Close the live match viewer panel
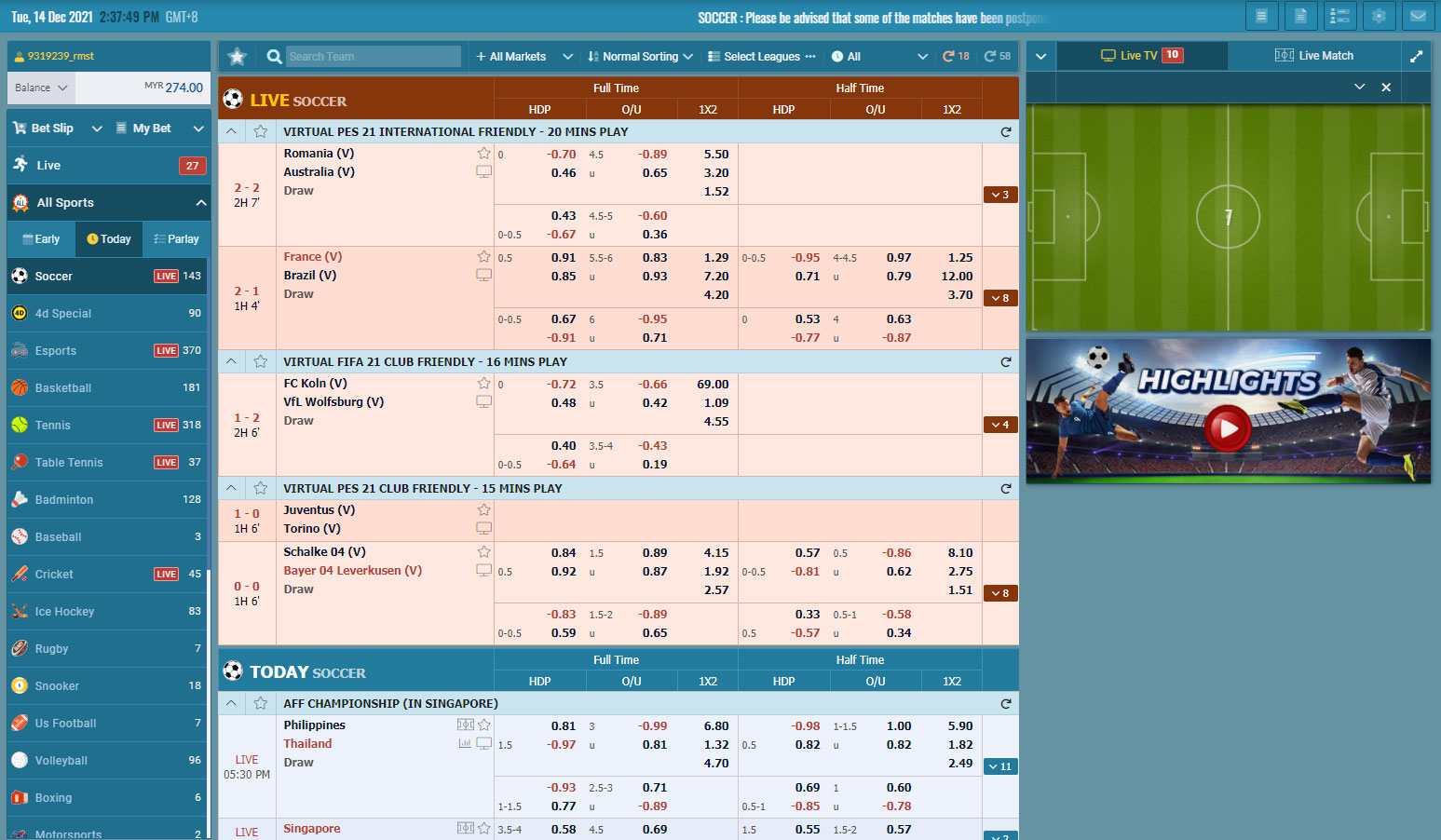The width and height of the screenshot is (1441, 840). tap(1386, 87)
